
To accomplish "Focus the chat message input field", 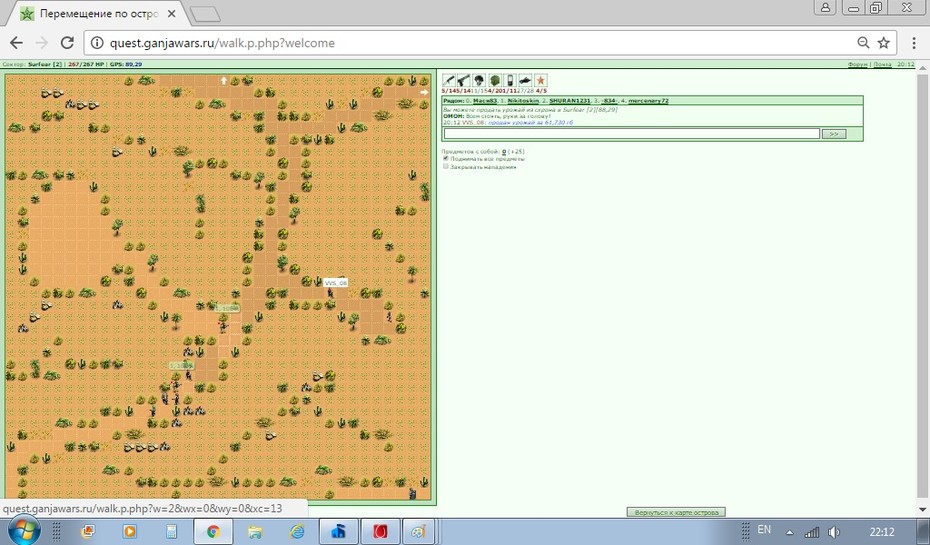I will [x=632, y=134].
